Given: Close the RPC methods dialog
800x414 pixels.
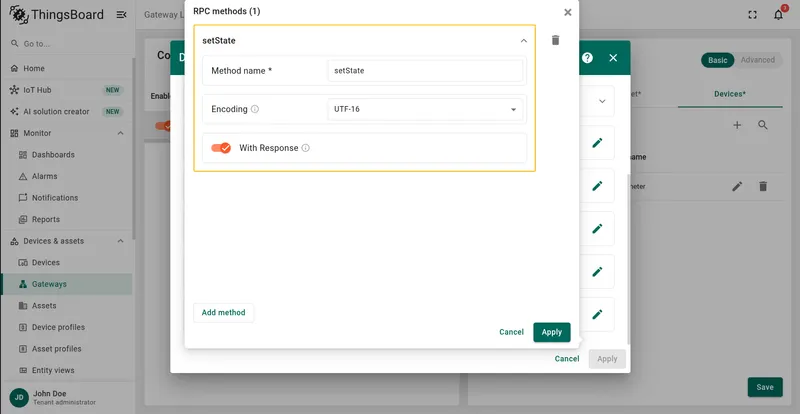Looking at the screenshot, I should [x=567, y=12].
